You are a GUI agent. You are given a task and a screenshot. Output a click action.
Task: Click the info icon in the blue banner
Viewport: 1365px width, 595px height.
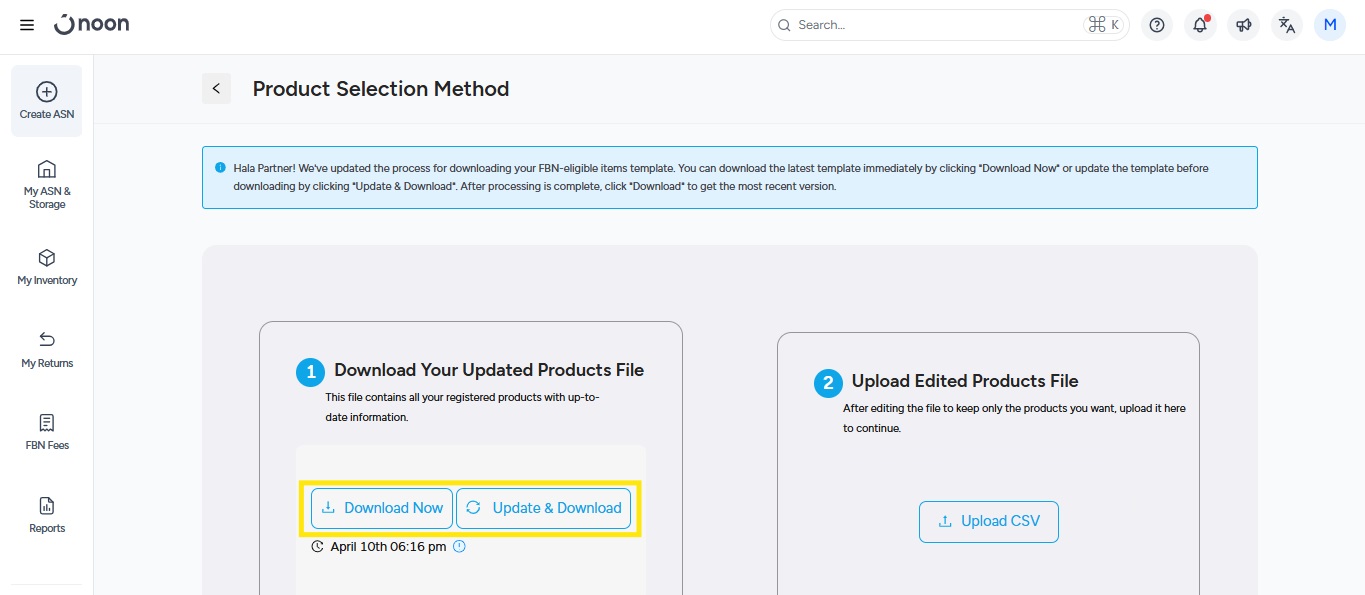point(220,168)
